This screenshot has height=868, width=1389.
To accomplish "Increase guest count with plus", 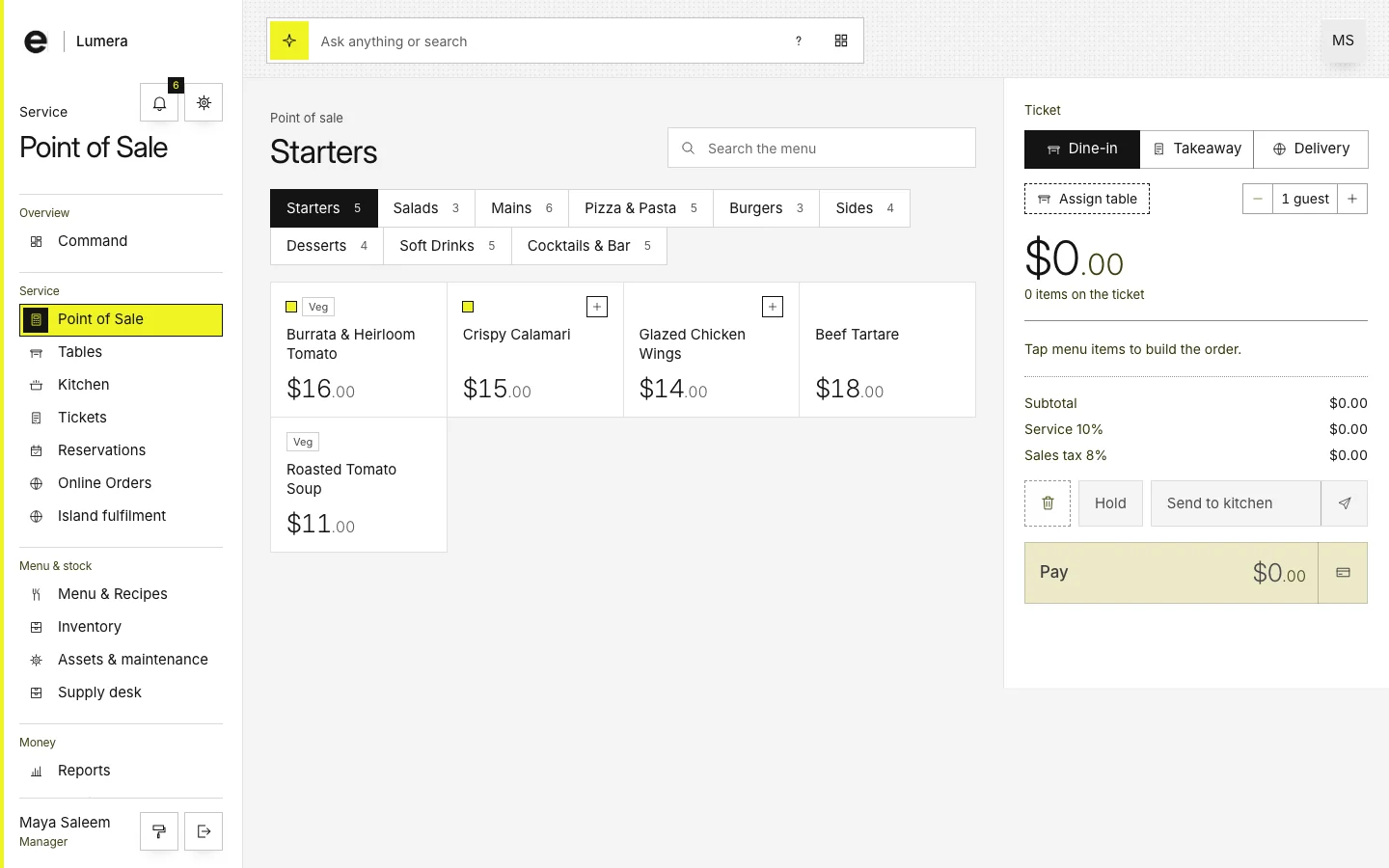I will 1352,199.
